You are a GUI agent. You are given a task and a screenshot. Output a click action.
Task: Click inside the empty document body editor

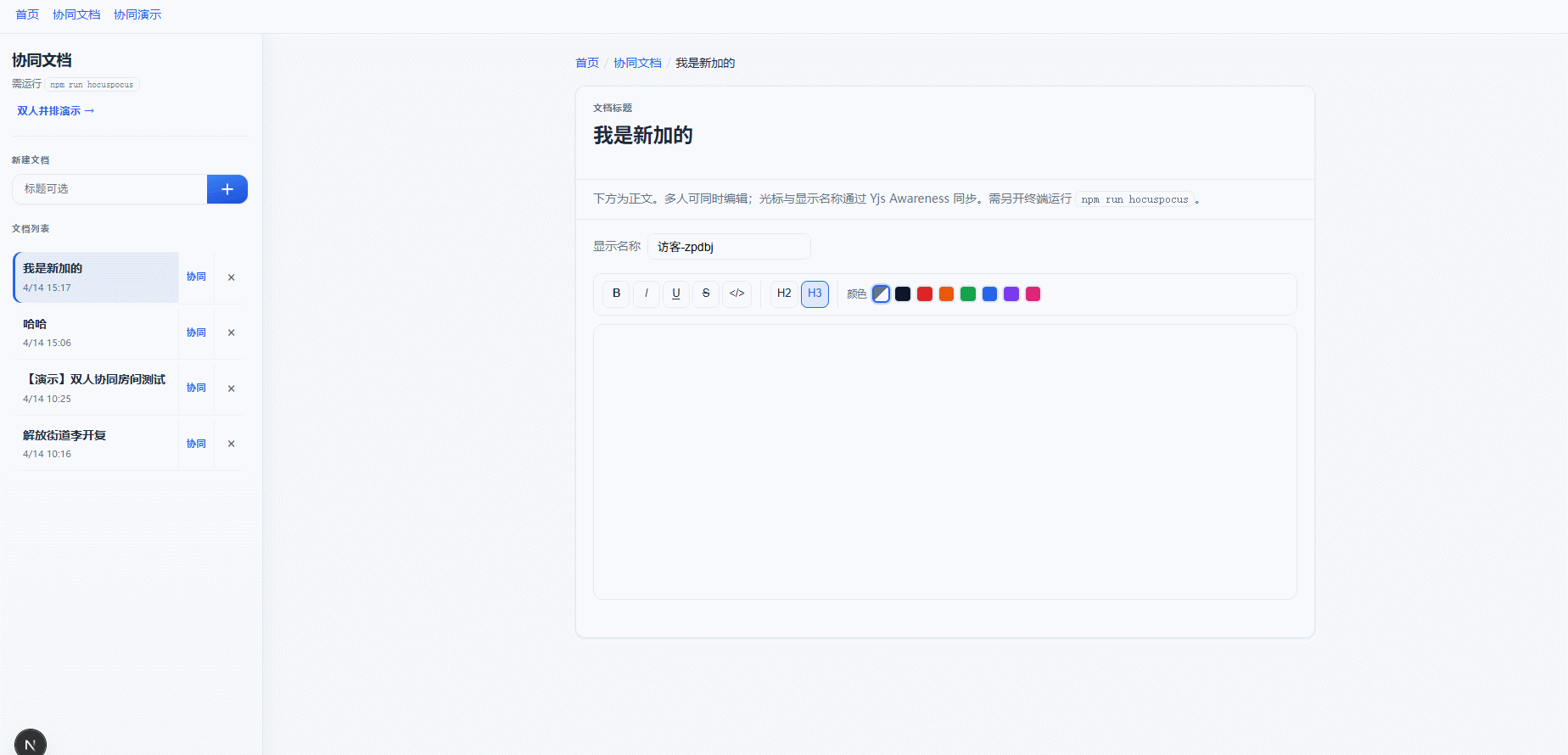pos(944,461)
